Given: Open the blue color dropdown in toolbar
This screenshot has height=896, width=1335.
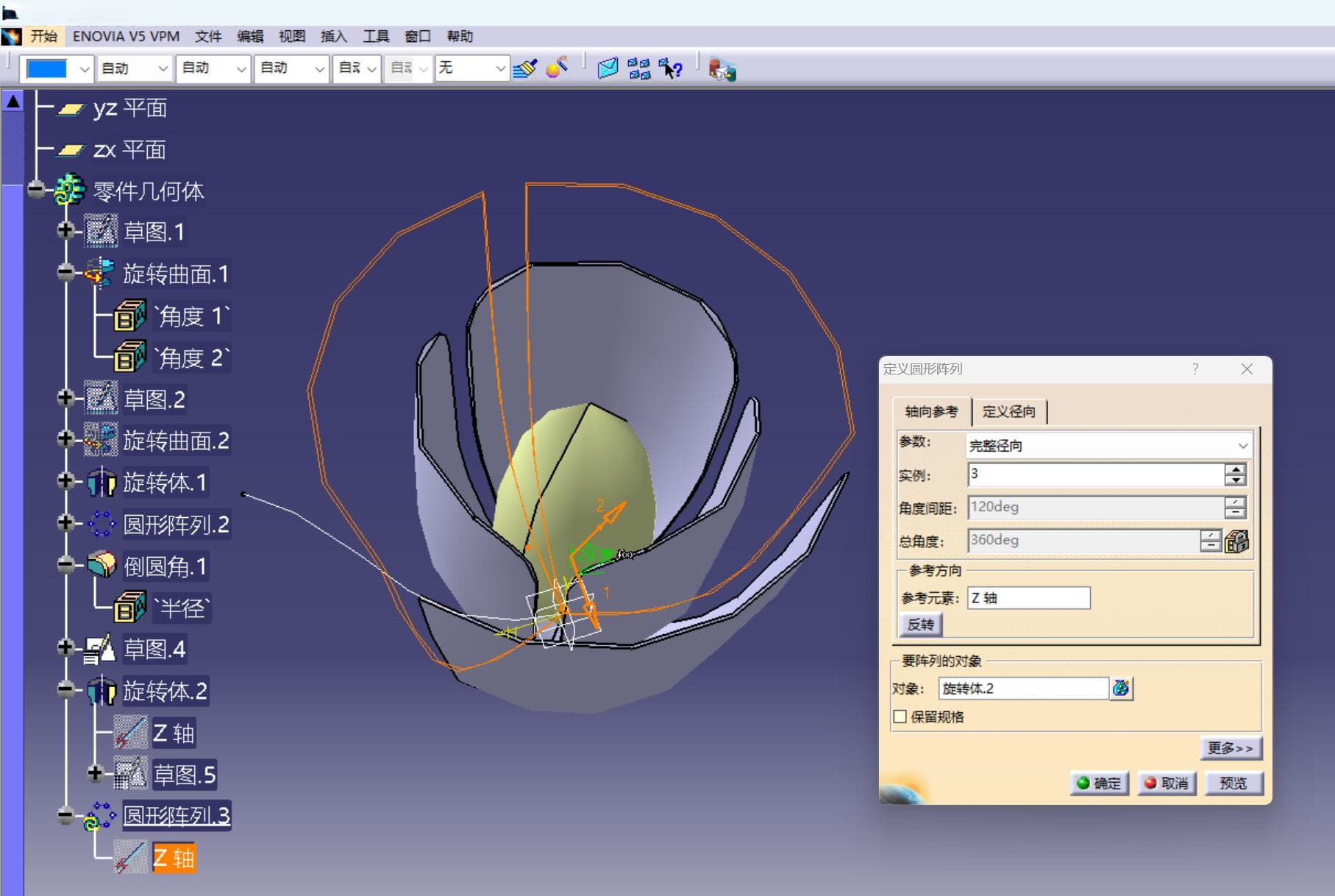Looking at the screenshot, I should click(85, 69).
